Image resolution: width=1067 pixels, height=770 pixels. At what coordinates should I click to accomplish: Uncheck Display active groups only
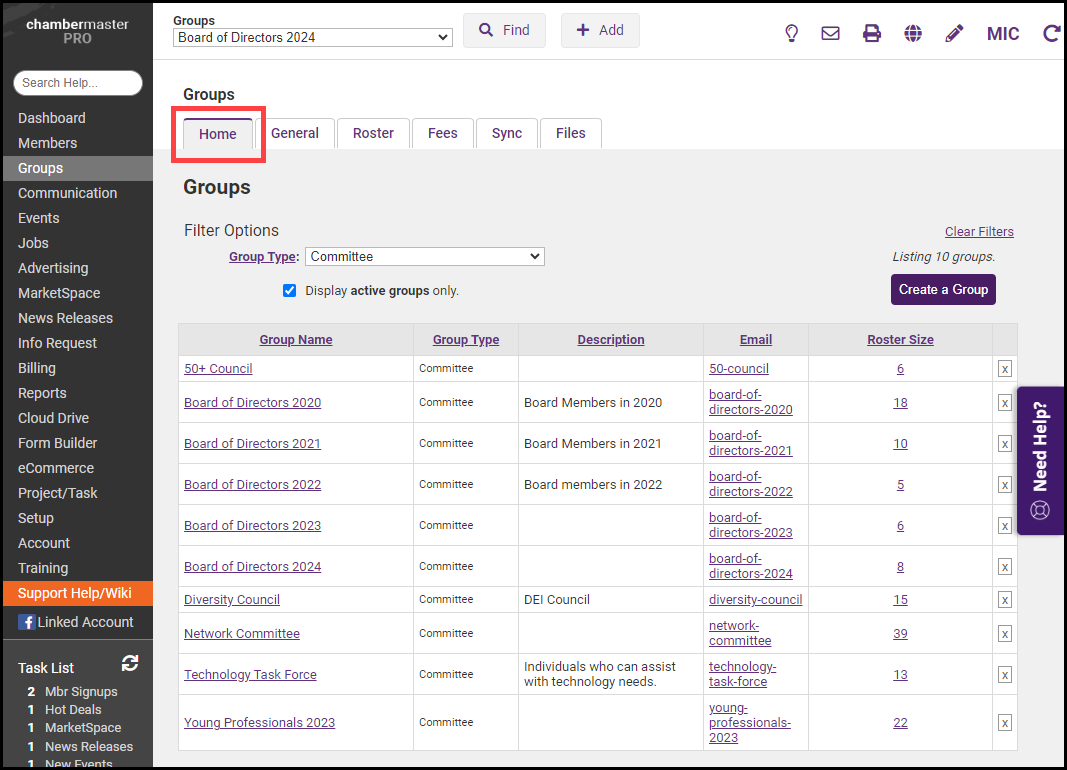click(x=290, y=291)
